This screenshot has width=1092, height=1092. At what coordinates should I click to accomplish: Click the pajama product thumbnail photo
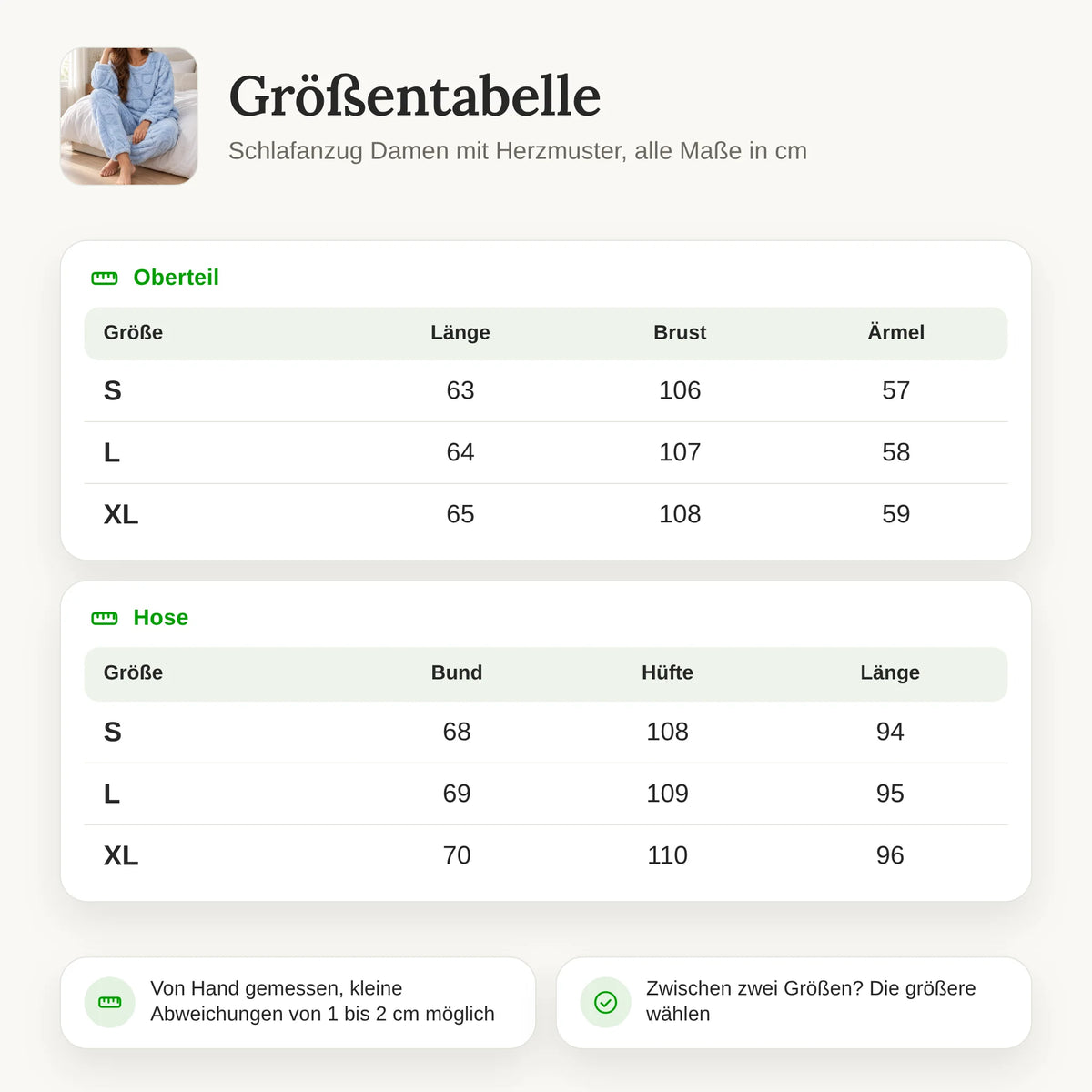(x=129, y=116)
